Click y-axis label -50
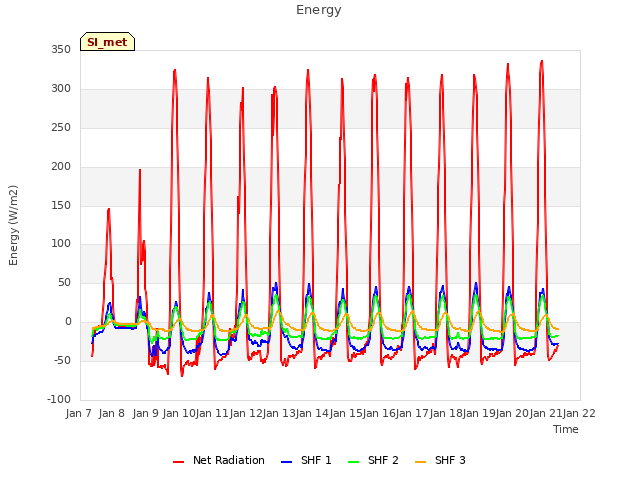This screenshot has width=640, height=480. pyautogui.click(x=62, y=360)
